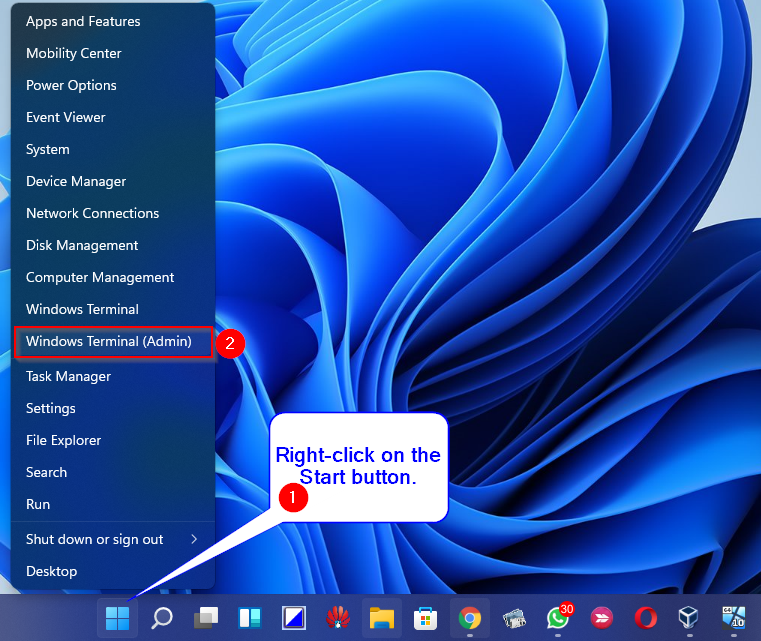761x641 pixels.
Task: Open Mobility Center from the menu
Action: pos(113,53)
